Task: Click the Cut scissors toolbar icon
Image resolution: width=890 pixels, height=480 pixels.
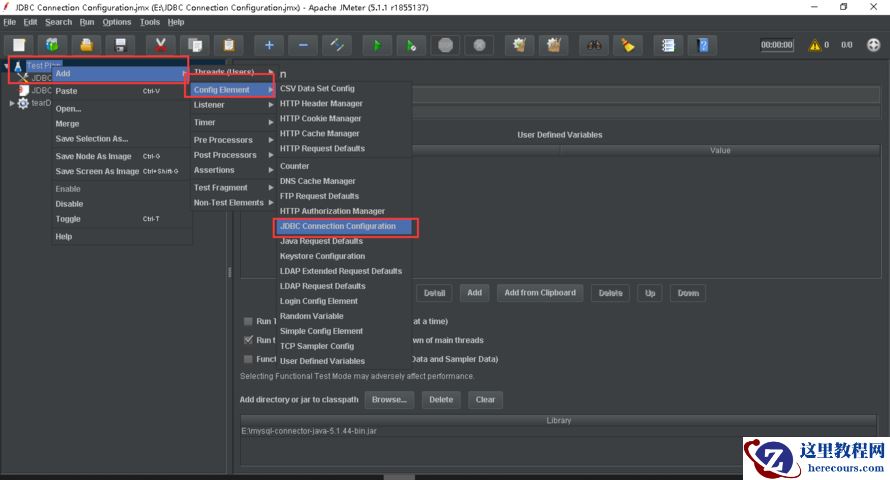Action: coord(160,45)
